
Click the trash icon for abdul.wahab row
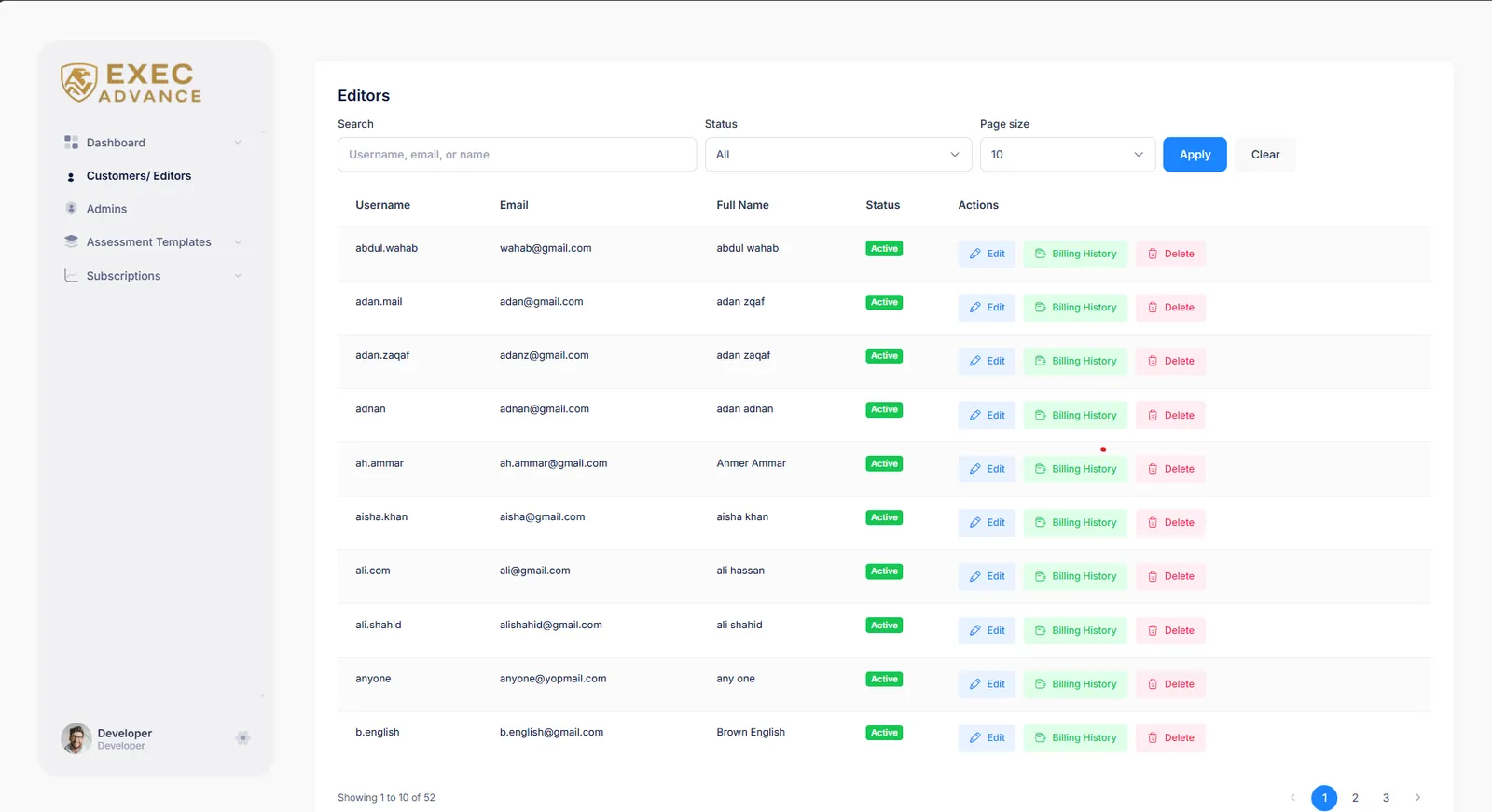click(1153, 254)
